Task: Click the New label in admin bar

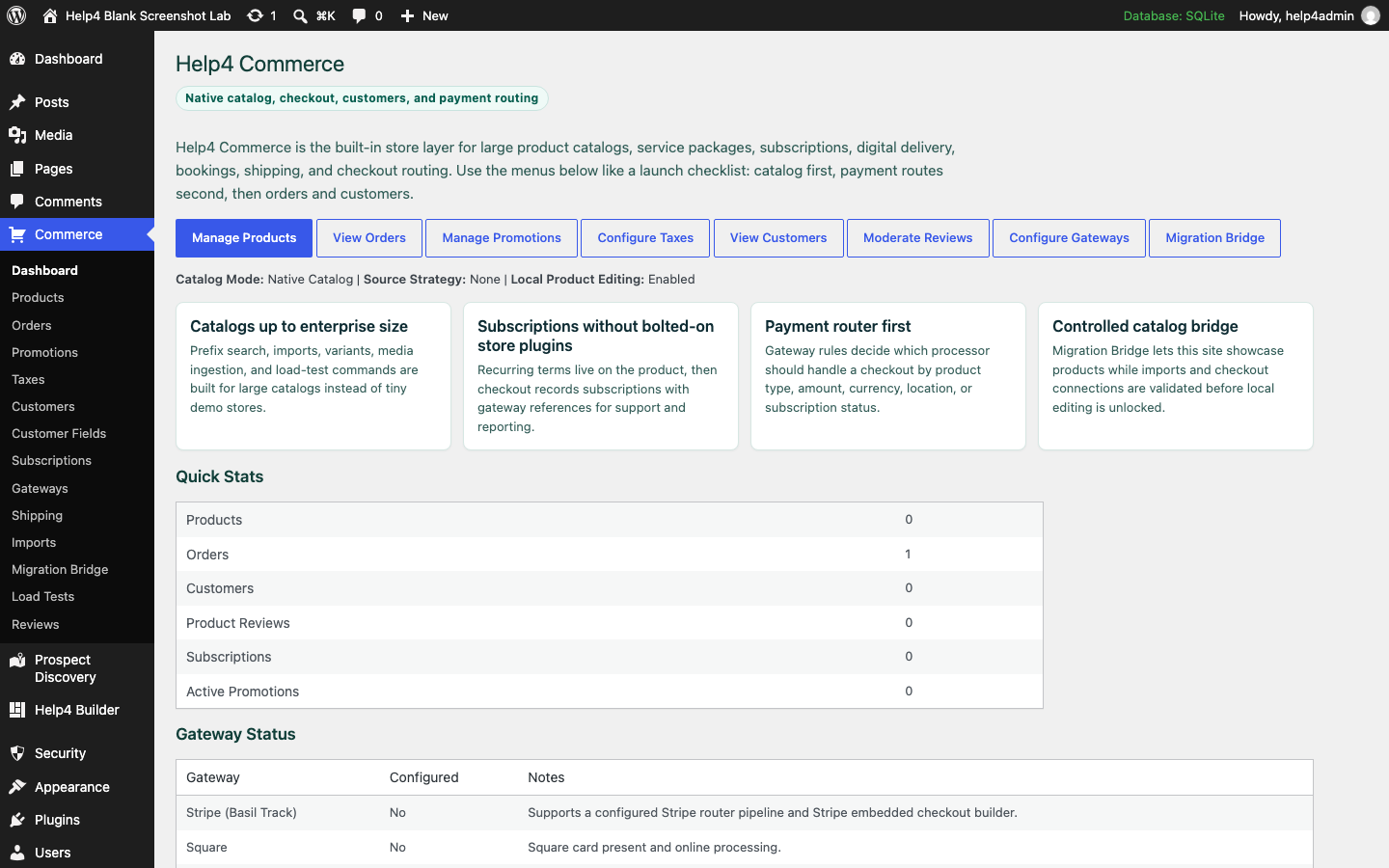Action: click(435, 15)
